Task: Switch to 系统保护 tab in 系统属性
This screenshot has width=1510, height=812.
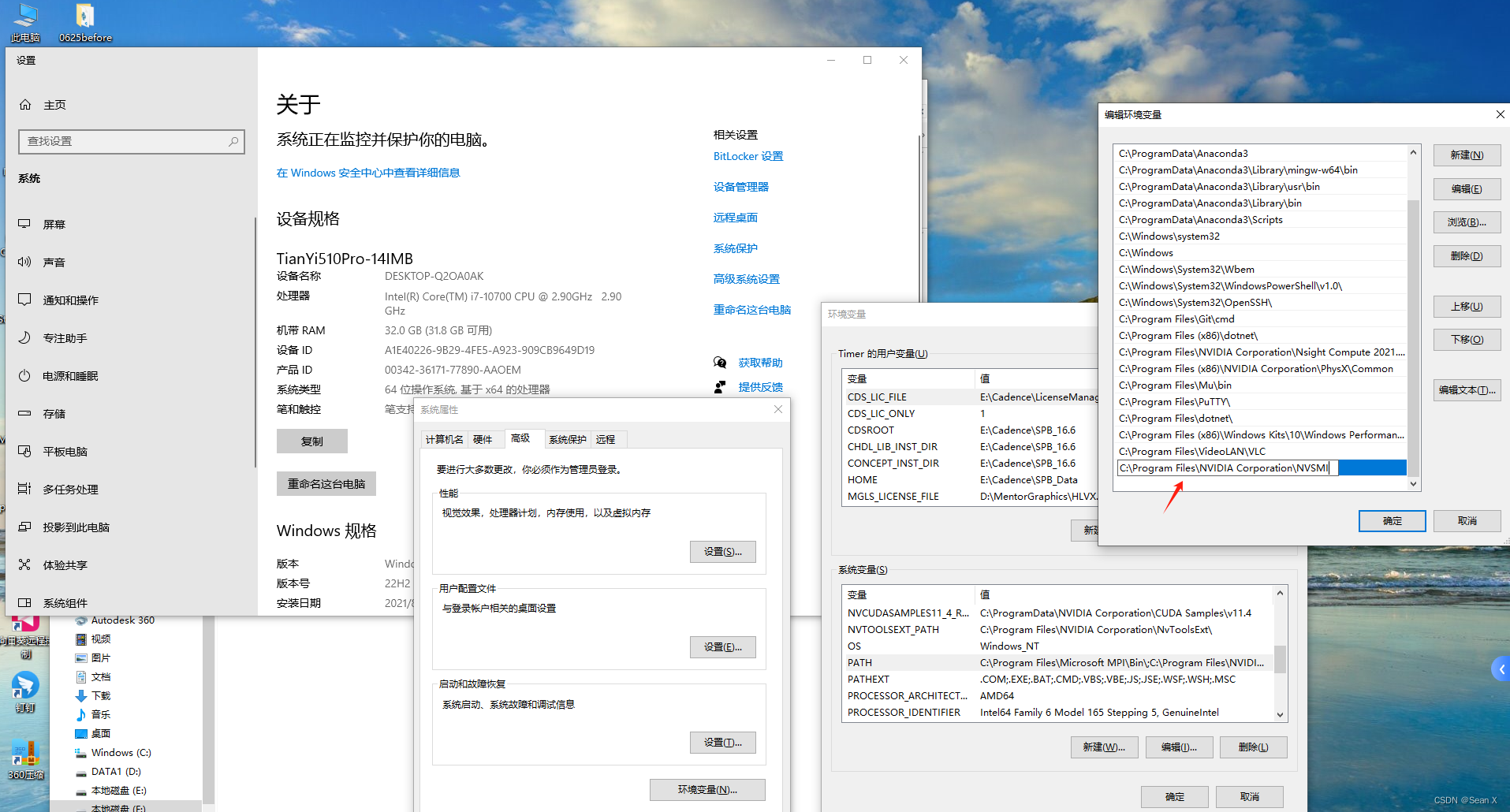Action: [x=568, y=440]
